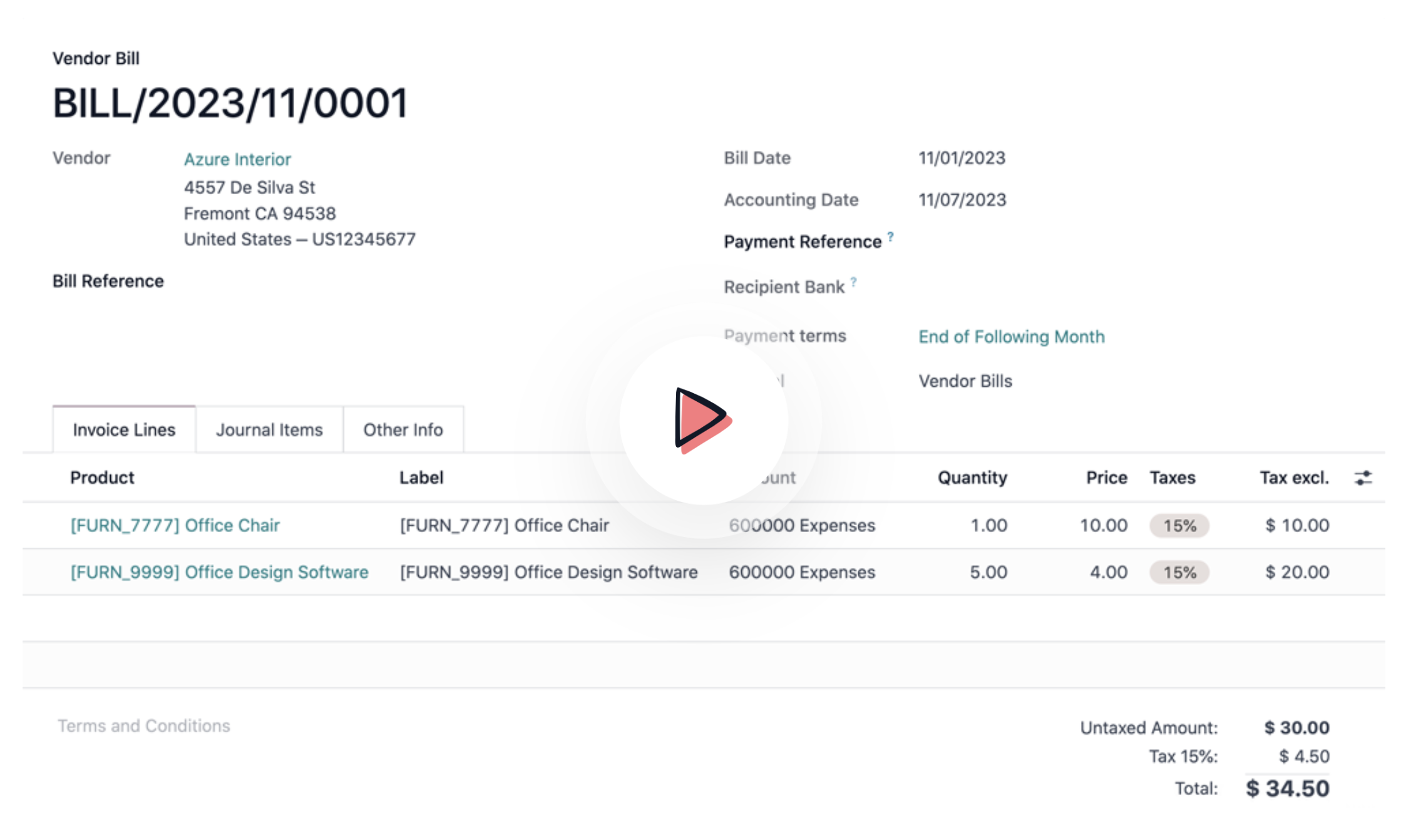Click quantity 5.00 on Office Design Software row
The width and height of the screenshot is (1406, 840).
988,572
